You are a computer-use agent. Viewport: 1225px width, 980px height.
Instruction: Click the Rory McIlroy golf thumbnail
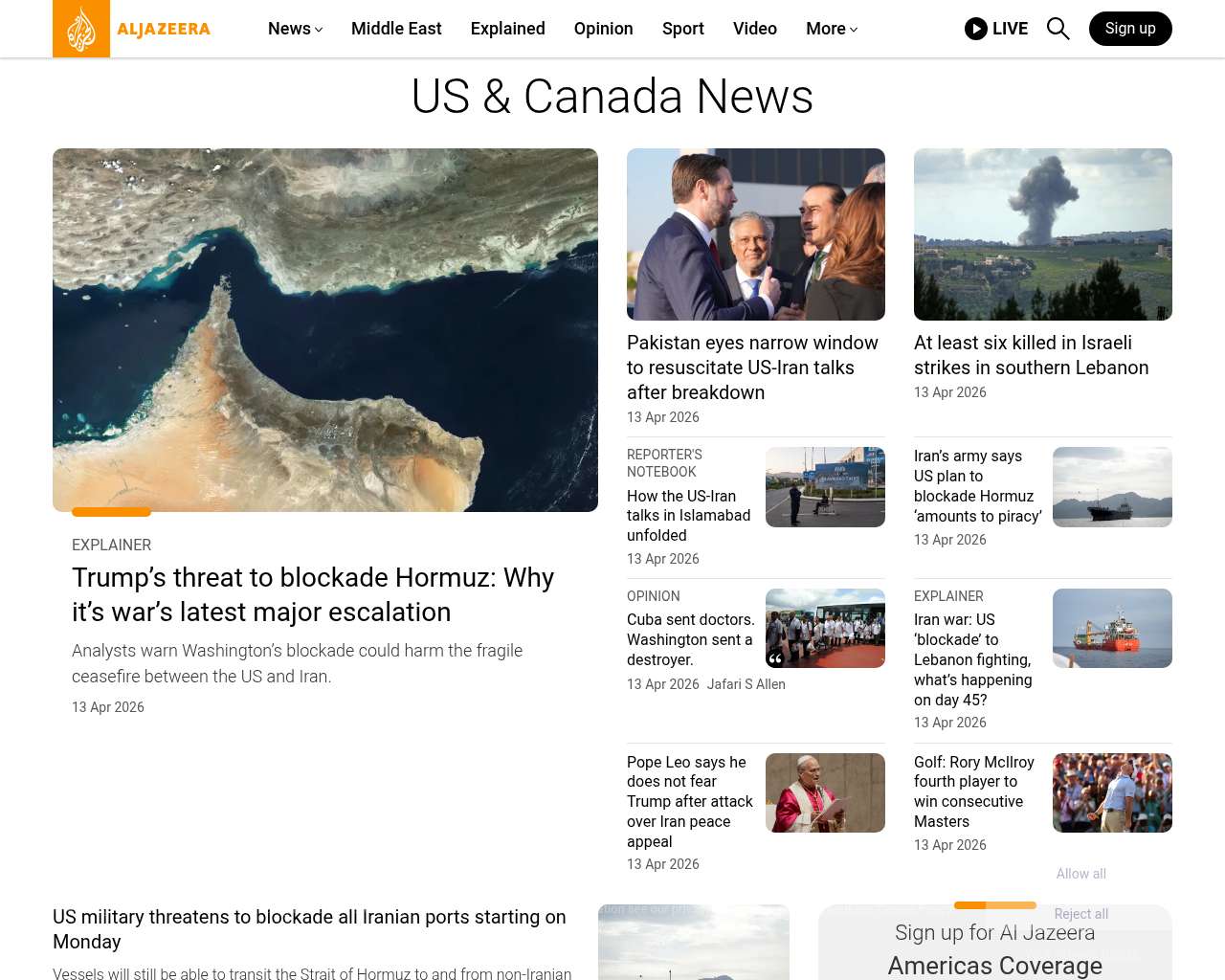click(1112, 792)
